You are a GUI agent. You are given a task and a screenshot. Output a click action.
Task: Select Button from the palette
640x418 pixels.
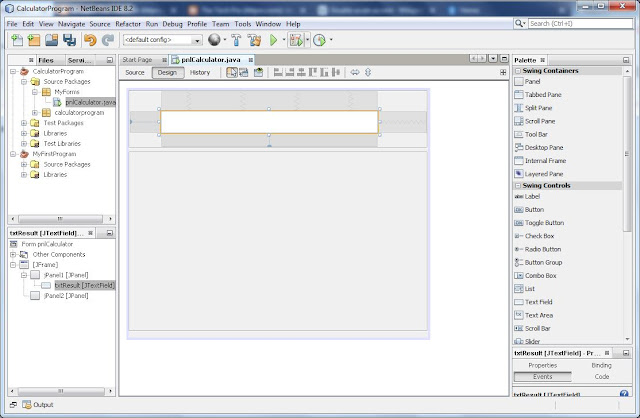(534, 210)
